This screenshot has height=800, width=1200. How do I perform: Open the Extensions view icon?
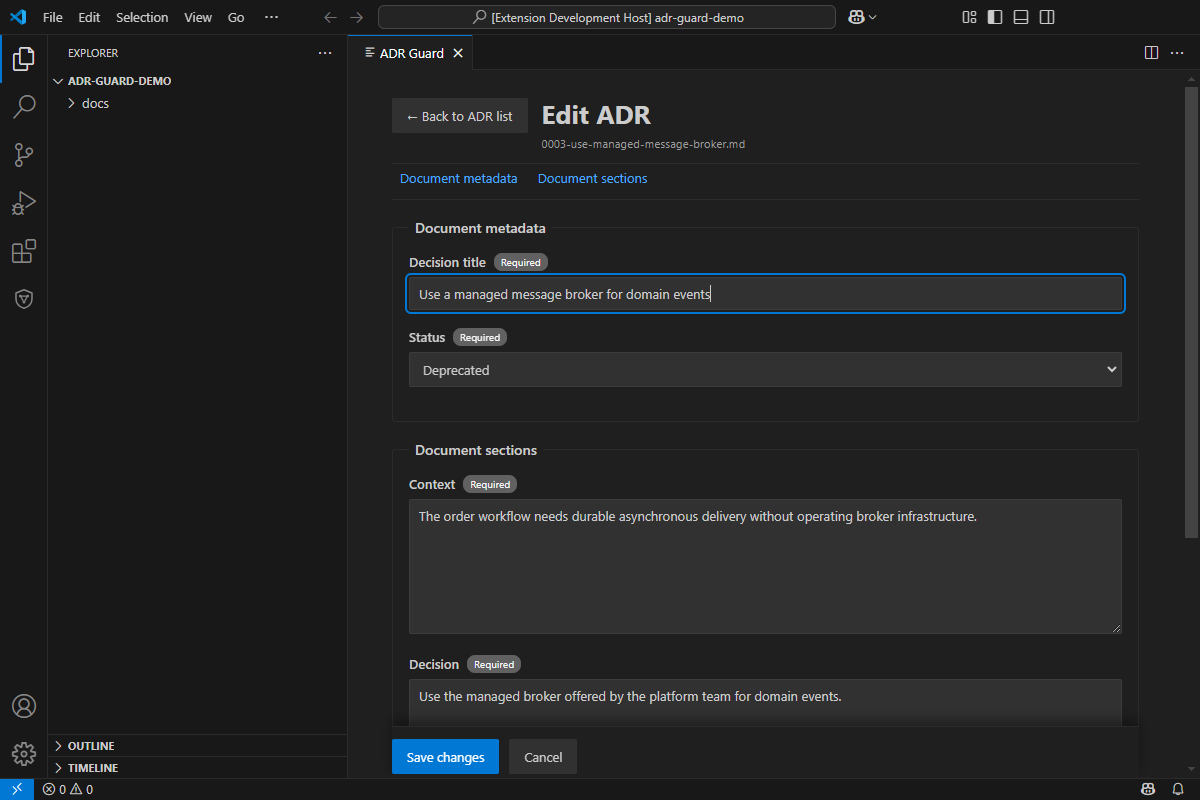pyautogui.click(x=24, y=251)
